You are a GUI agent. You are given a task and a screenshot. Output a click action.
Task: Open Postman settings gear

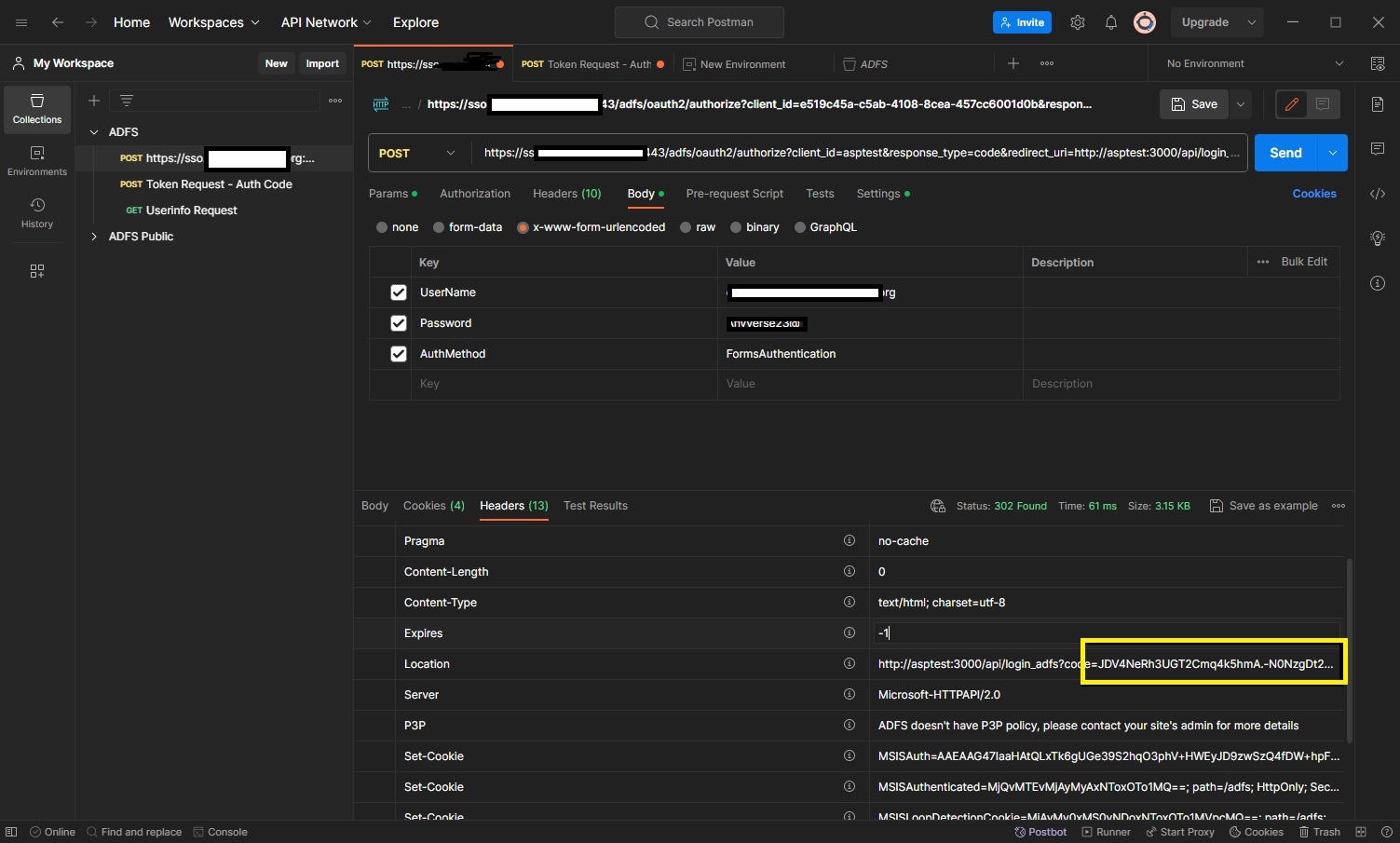coord(1078,22)
